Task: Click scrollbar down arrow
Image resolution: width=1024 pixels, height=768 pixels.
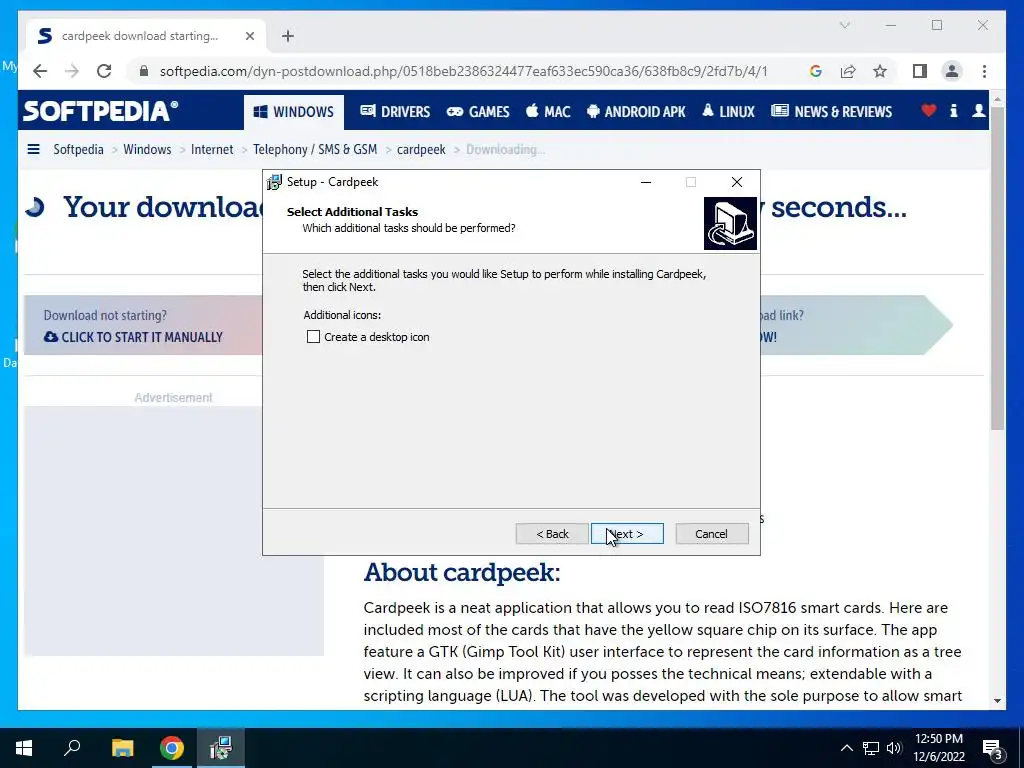Action: [997, 701]
